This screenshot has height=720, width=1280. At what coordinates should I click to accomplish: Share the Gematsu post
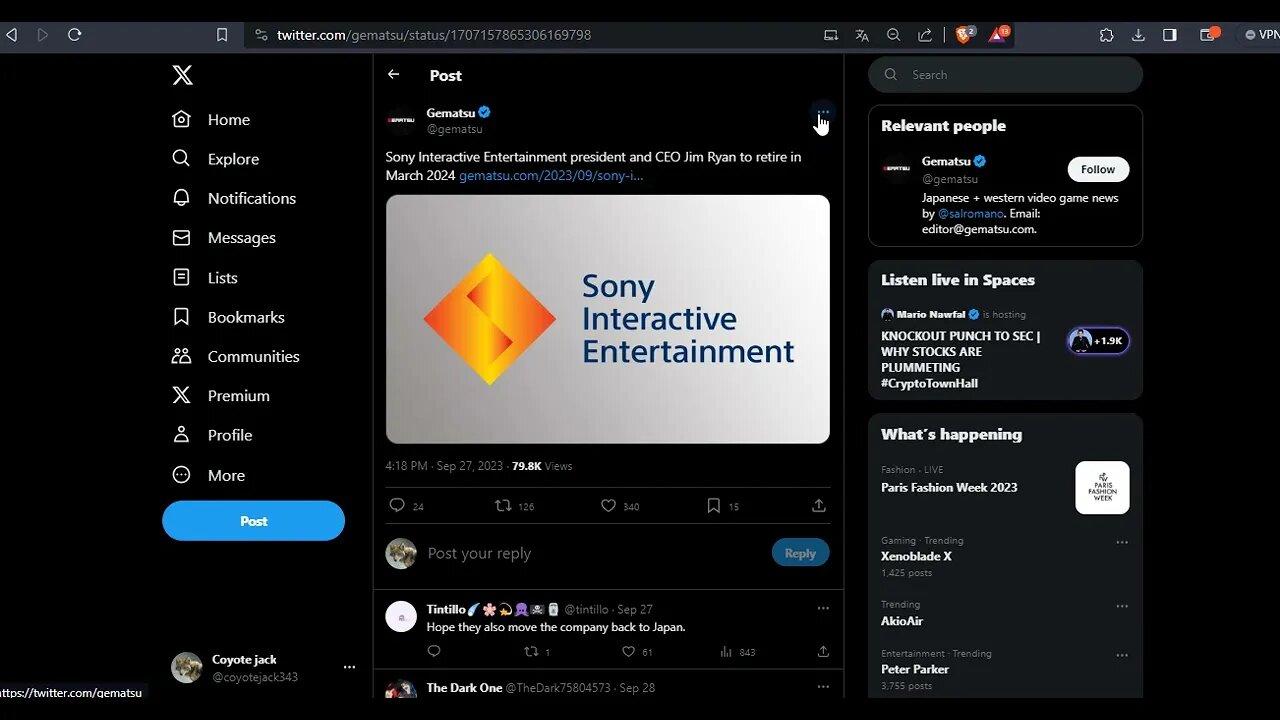coord(819,505)
